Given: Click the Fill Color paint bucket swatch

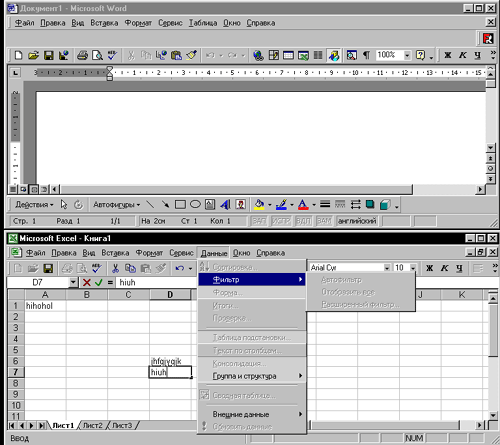Looking at the screenshot, I should (259, 204).
